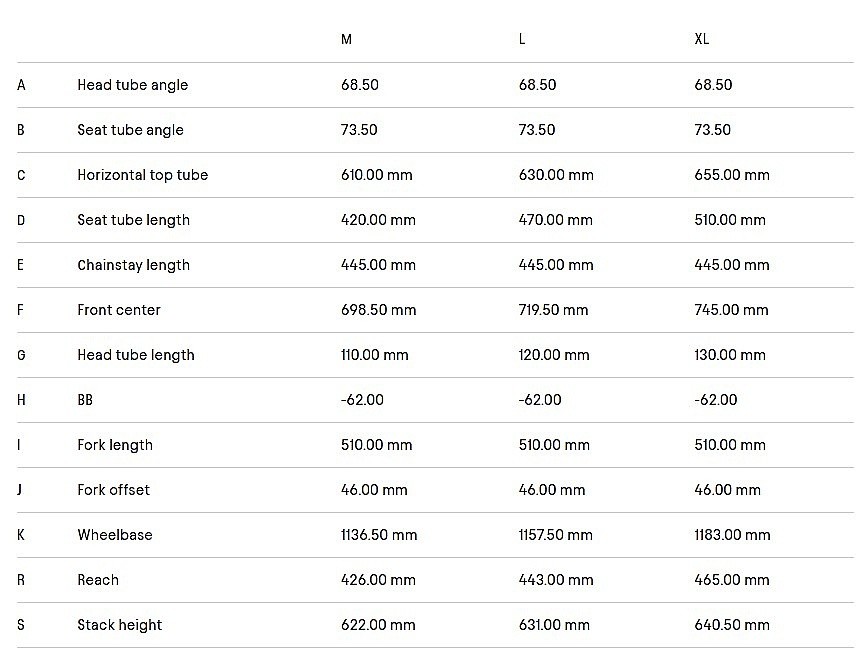Viewport: 866px width, 654px height.
Task: Click the M size column header
Action: (x=346, y=39)
